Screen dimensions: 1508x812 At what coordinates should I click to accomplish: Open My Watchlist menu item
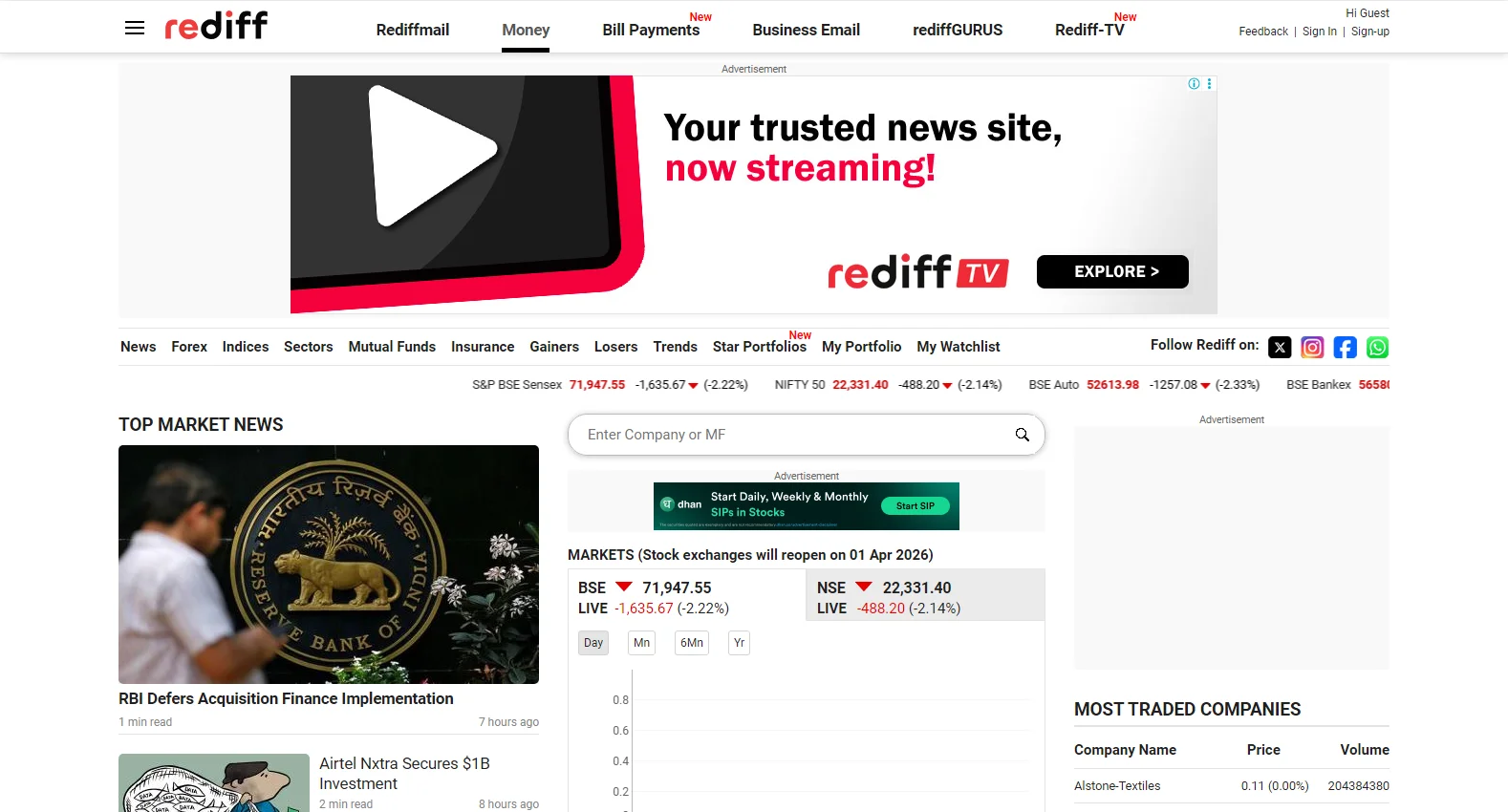[959, 347]
